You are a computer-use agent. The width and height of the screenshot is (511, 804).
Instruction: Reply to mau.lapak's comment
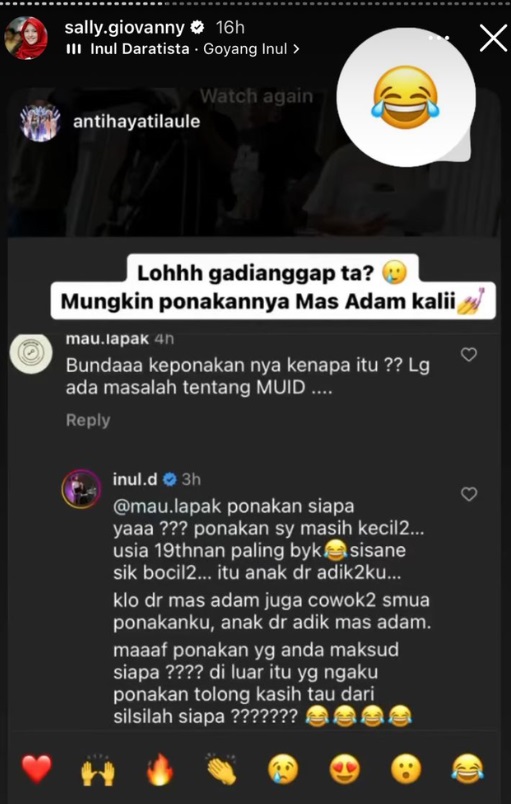coord(88,420)
